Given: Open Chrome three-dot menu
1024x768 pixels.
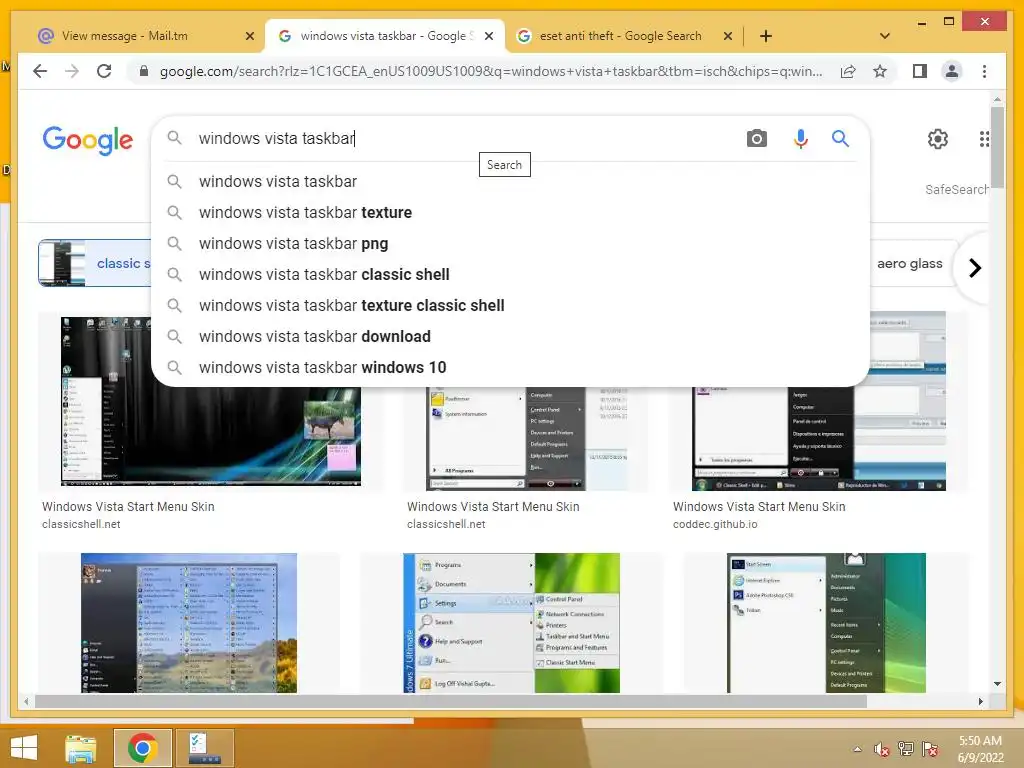Looking at the screenshot, I should click(984, 71).
